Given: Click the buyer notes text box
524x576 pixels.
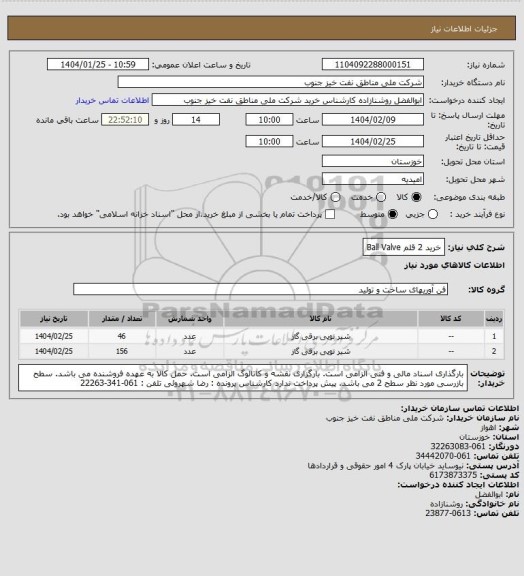Looking at the screenshot, I should click(x=243, y=378).
